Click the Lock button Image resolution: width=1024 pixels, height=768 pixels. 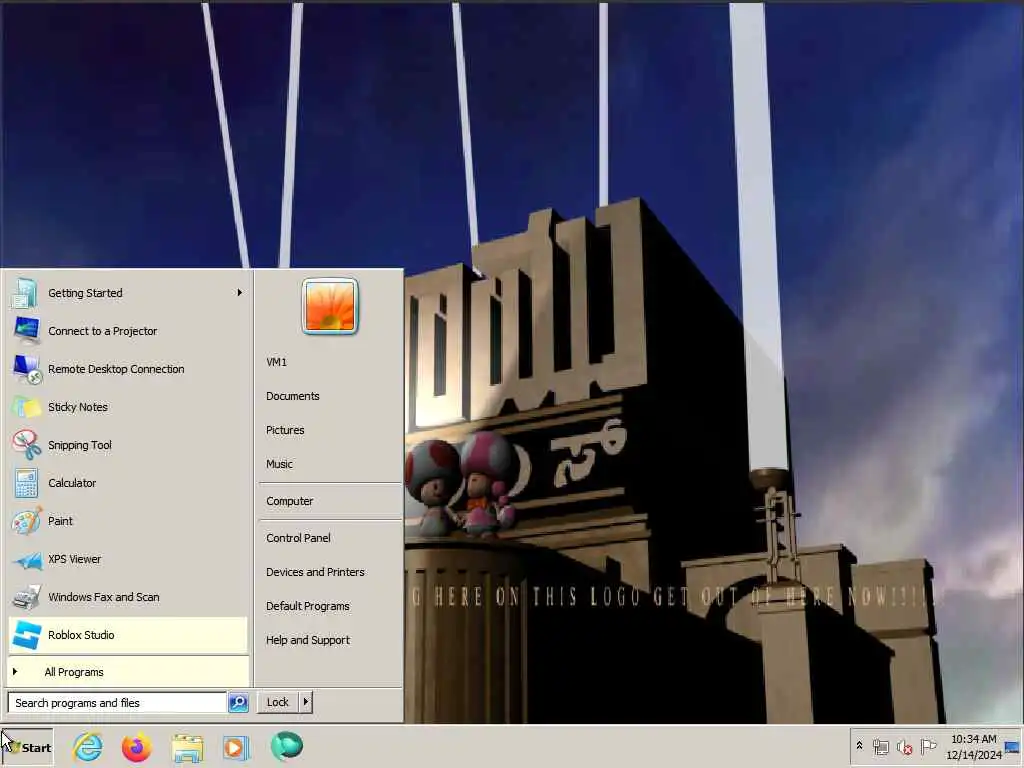pyautogui.click(x=278, y=702)
